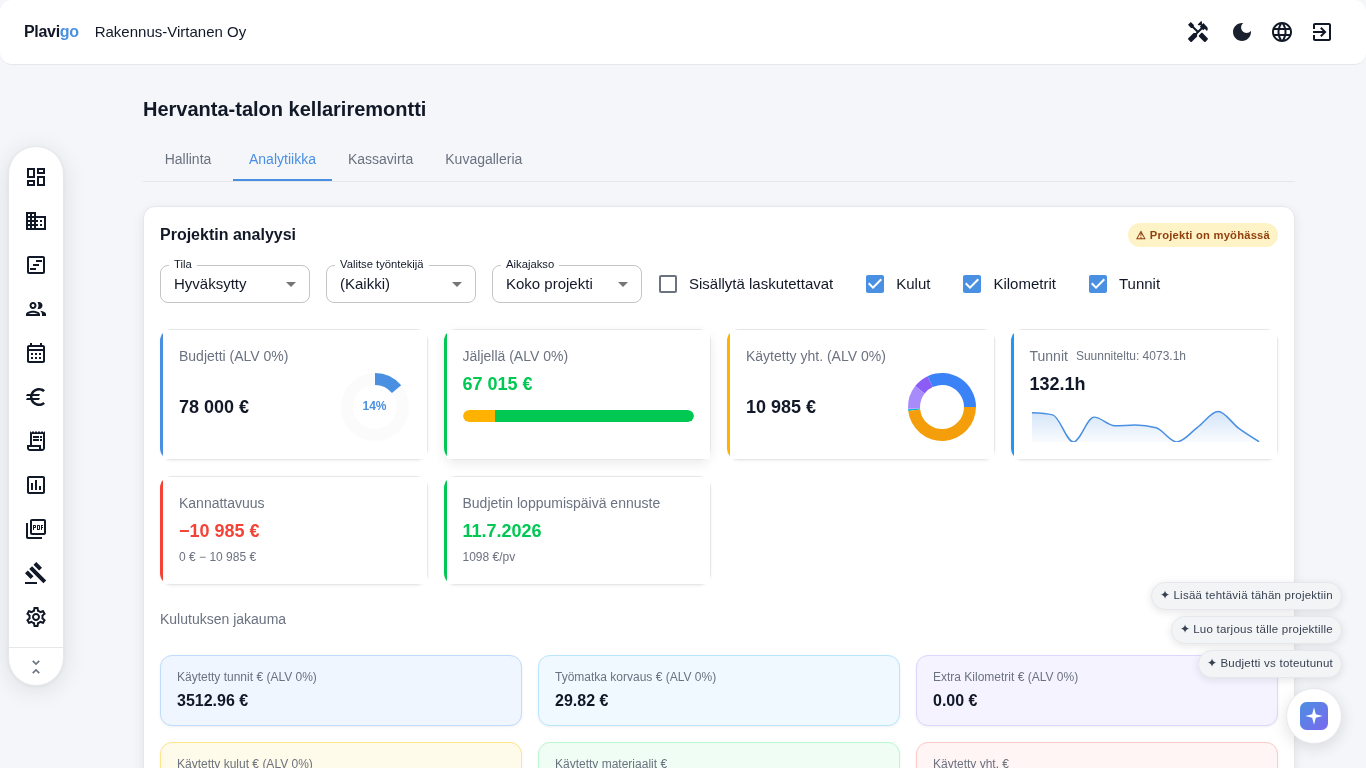Select the Analytiikka tab
Image resolution: width=1366 pixels, height=768 pixels.
[282, 159]
